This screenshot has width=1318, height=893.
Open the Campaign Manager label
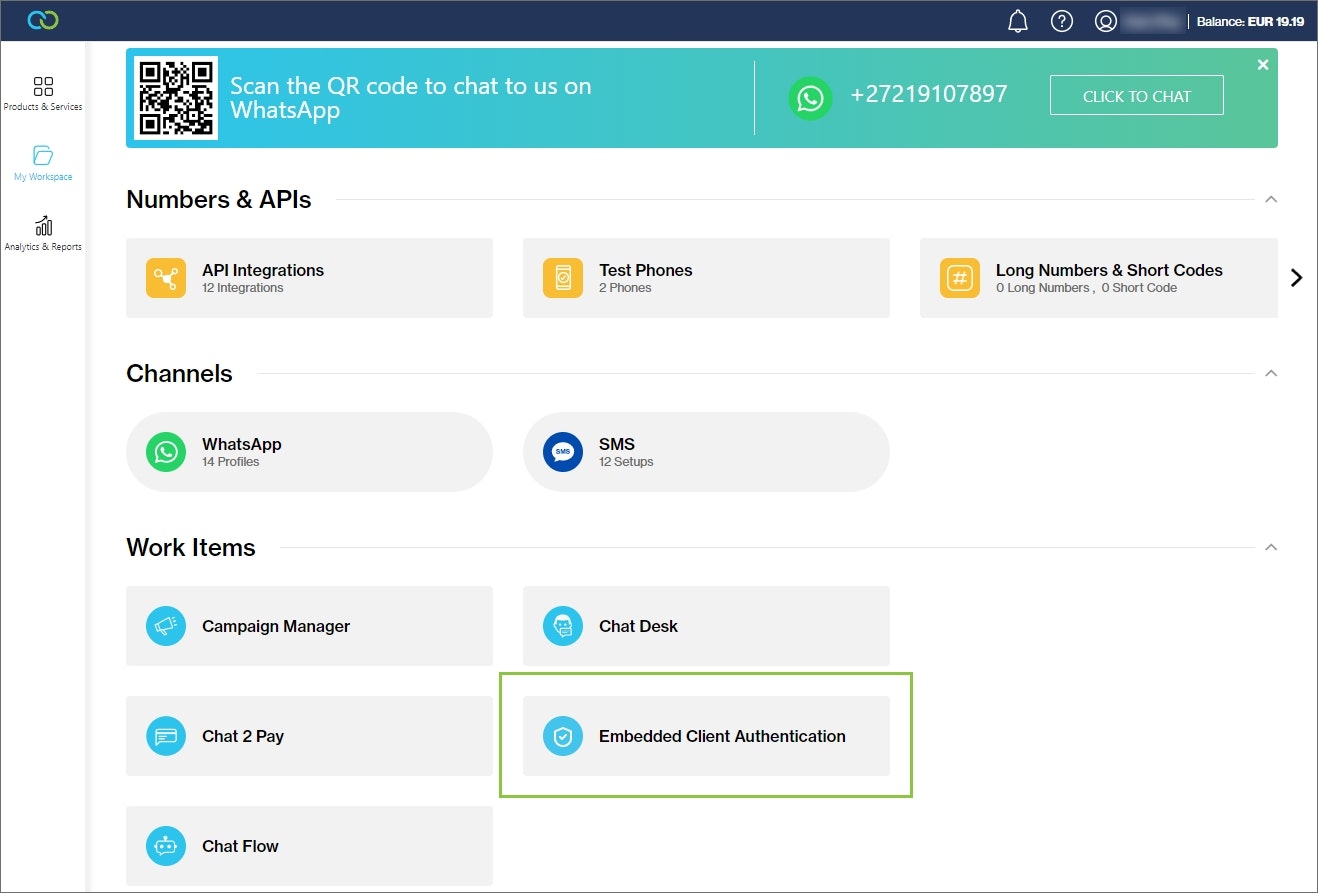(276, 626)
